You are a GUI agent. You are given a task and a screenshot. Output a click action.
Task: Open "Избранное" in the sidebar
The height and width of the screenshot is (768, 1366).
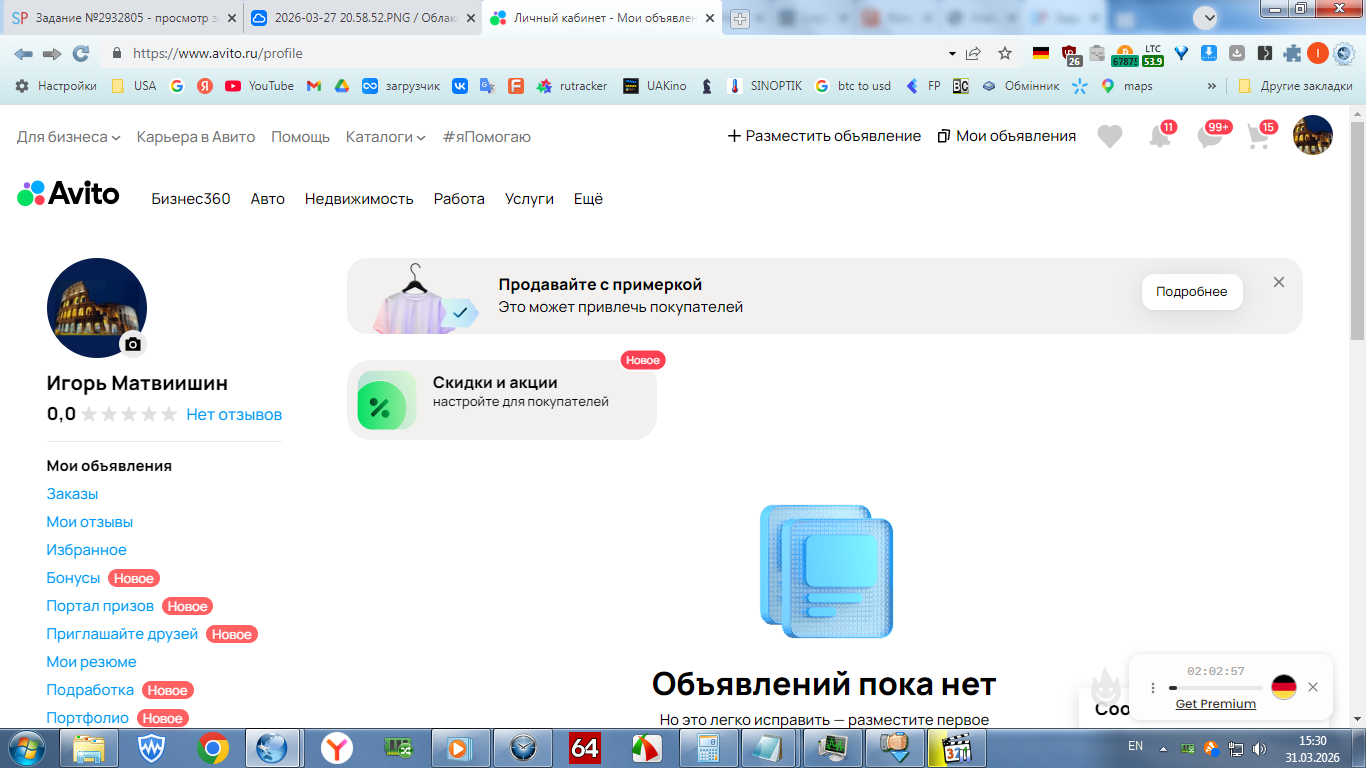87,550
